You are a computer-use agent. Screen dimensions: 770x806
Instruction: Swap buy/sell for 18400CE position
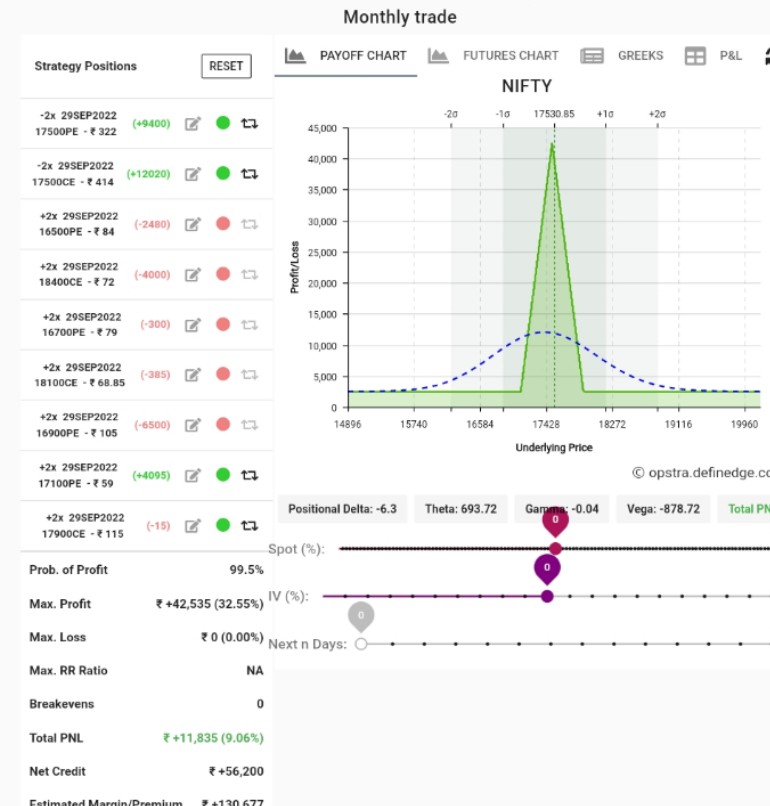[249, 274]
